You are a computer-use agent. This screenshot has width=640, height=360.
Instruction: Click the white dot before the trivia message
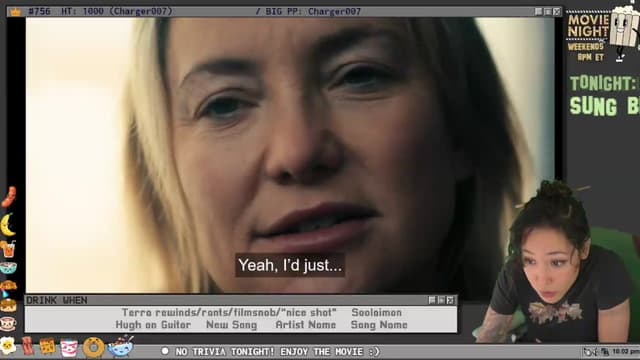coord(165,351)
